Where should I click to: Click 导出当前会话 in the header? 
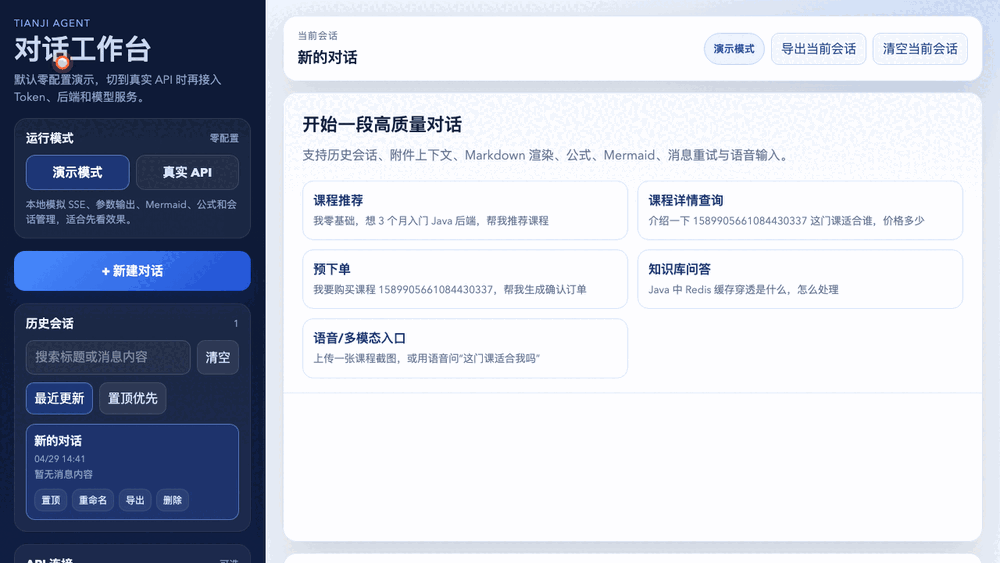[x=818, y=49]
